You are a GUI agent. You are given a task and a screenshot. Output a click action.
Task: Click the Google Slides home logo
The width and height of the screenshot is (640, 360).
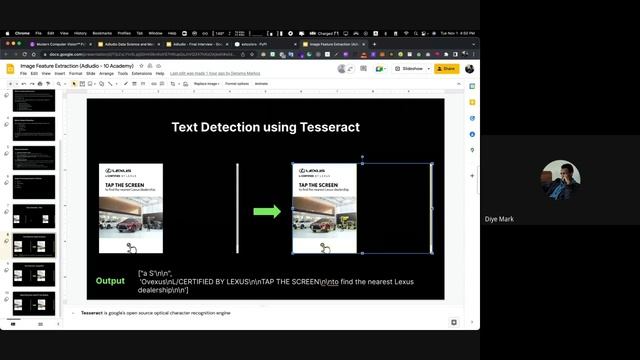(11, 69)
